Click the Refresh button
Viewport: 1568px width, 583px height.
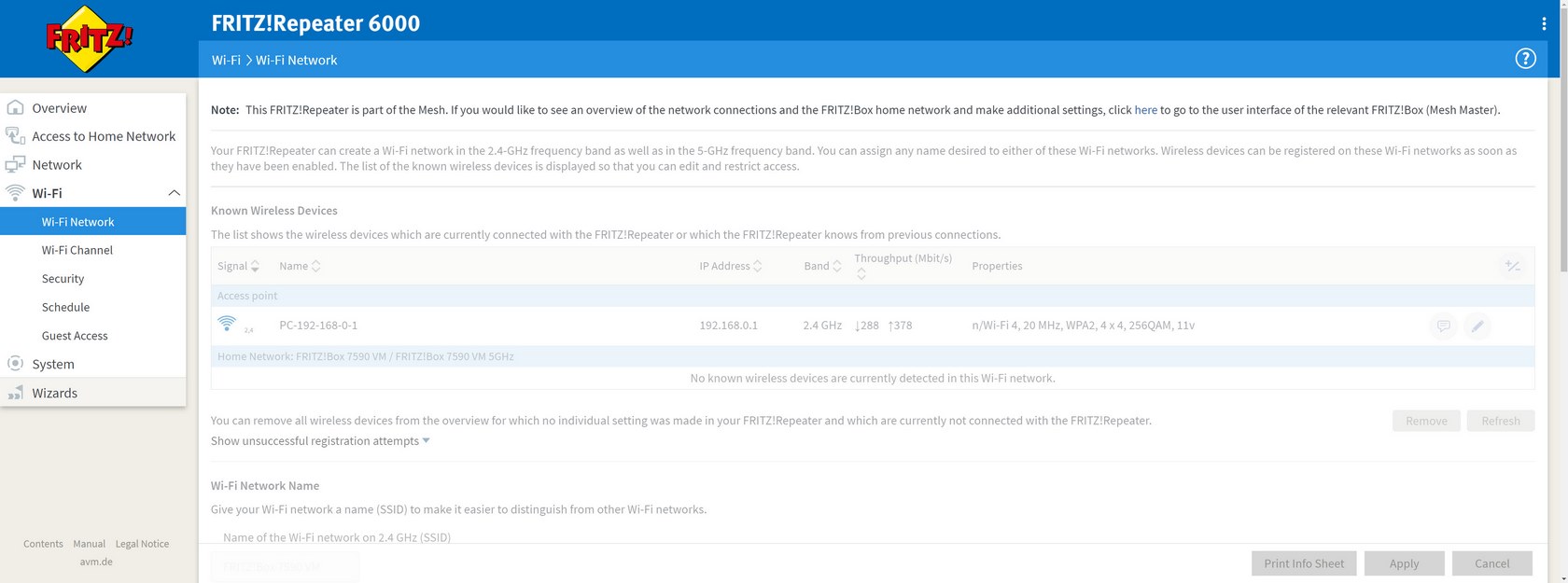1501,421
